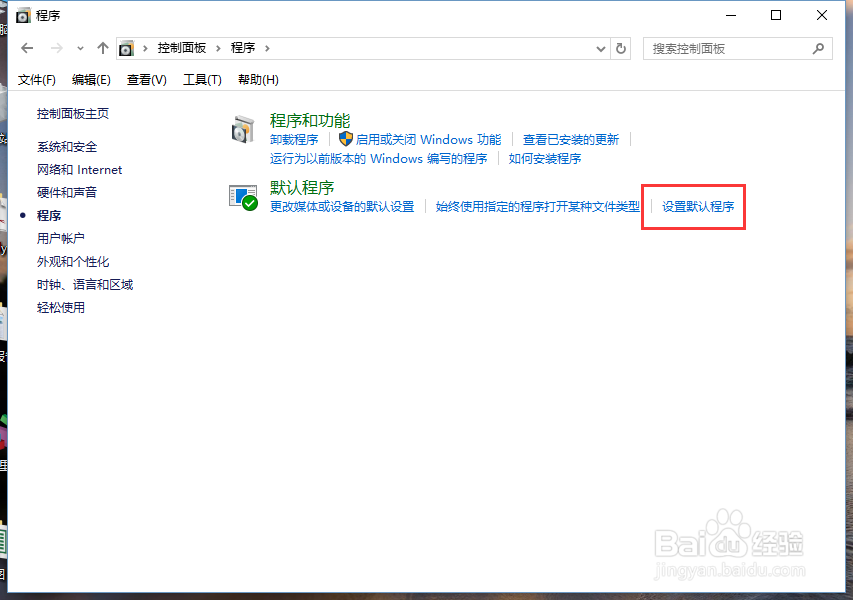Click the 卸载程序 link

[294, 140]
